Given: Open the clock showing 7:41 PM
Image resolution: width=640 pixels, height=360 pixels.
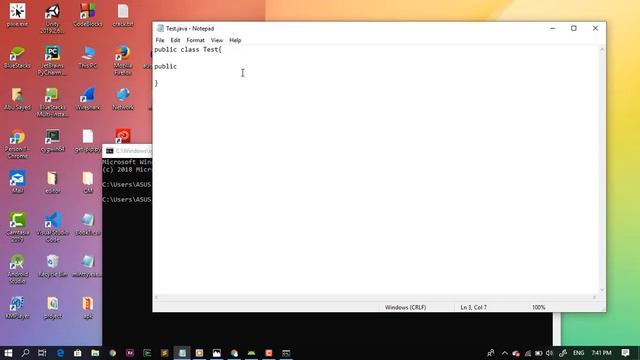Looking at the screenshot, I should (602, 353).
